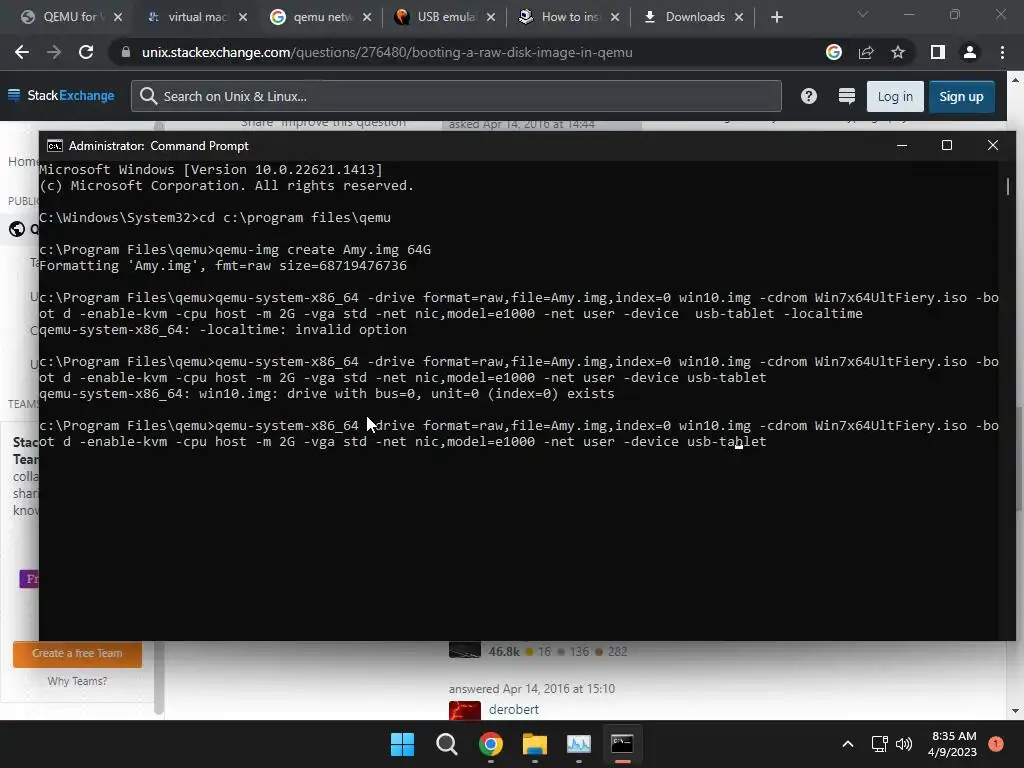The image size is (1024, 768).
Task: Open Chrome three-dot menu
Action: pyautogui.click(x=1002, y=52)
